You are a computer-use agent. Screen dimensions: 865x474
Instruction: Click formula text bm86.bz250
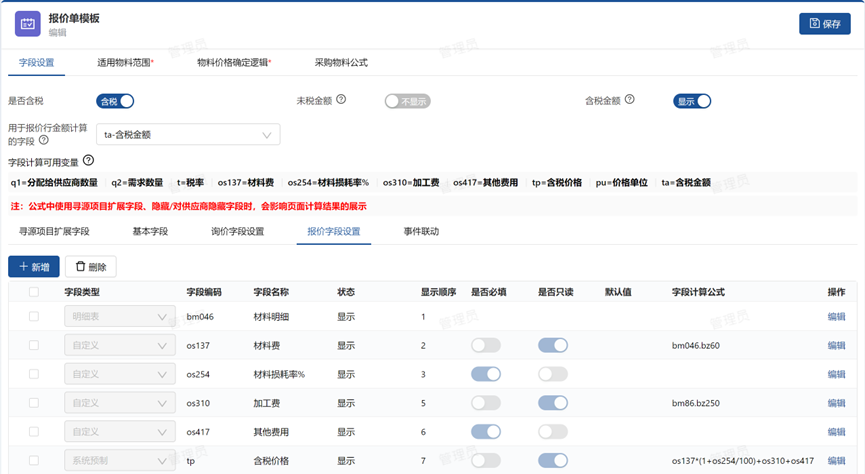tap(696, 403)
